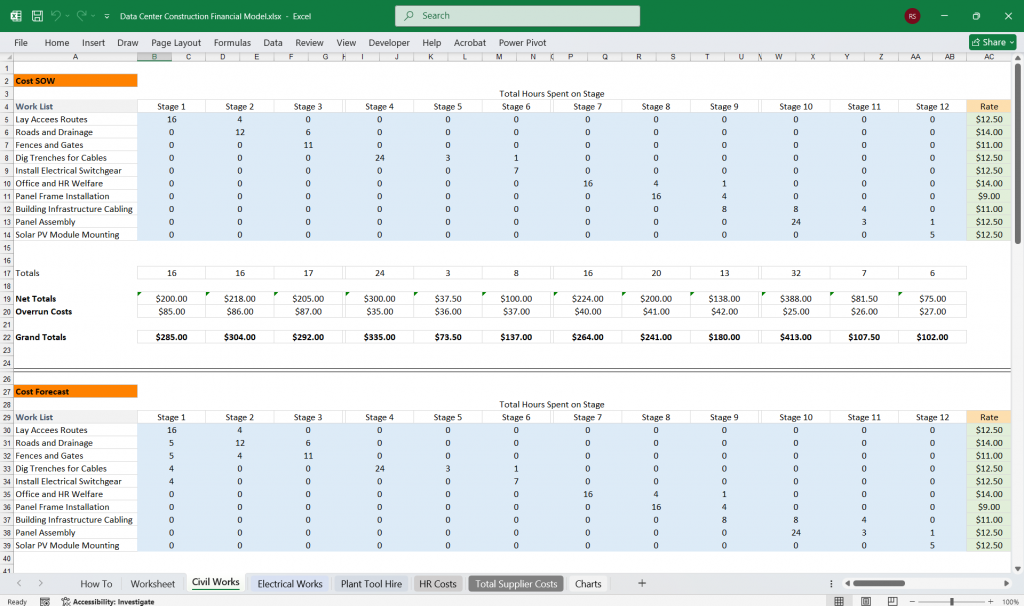The height and width of the screenshot is (606, 1024).
Task: Click the Save icon in Quick Access Toolbar
Action: (x=36, y=15)
